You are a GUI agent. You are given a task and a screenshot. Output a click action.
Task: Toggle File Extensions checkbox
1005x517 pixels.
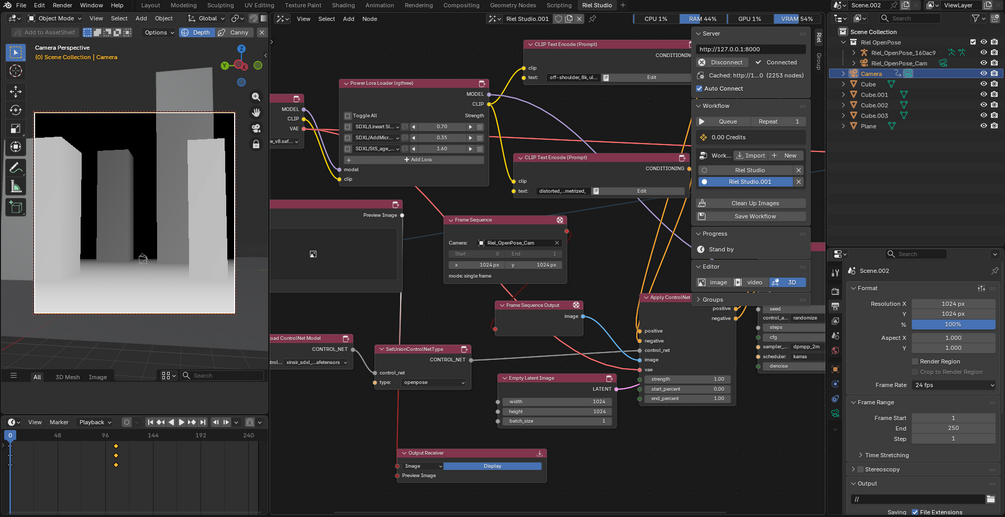click(x=915, y=512)
